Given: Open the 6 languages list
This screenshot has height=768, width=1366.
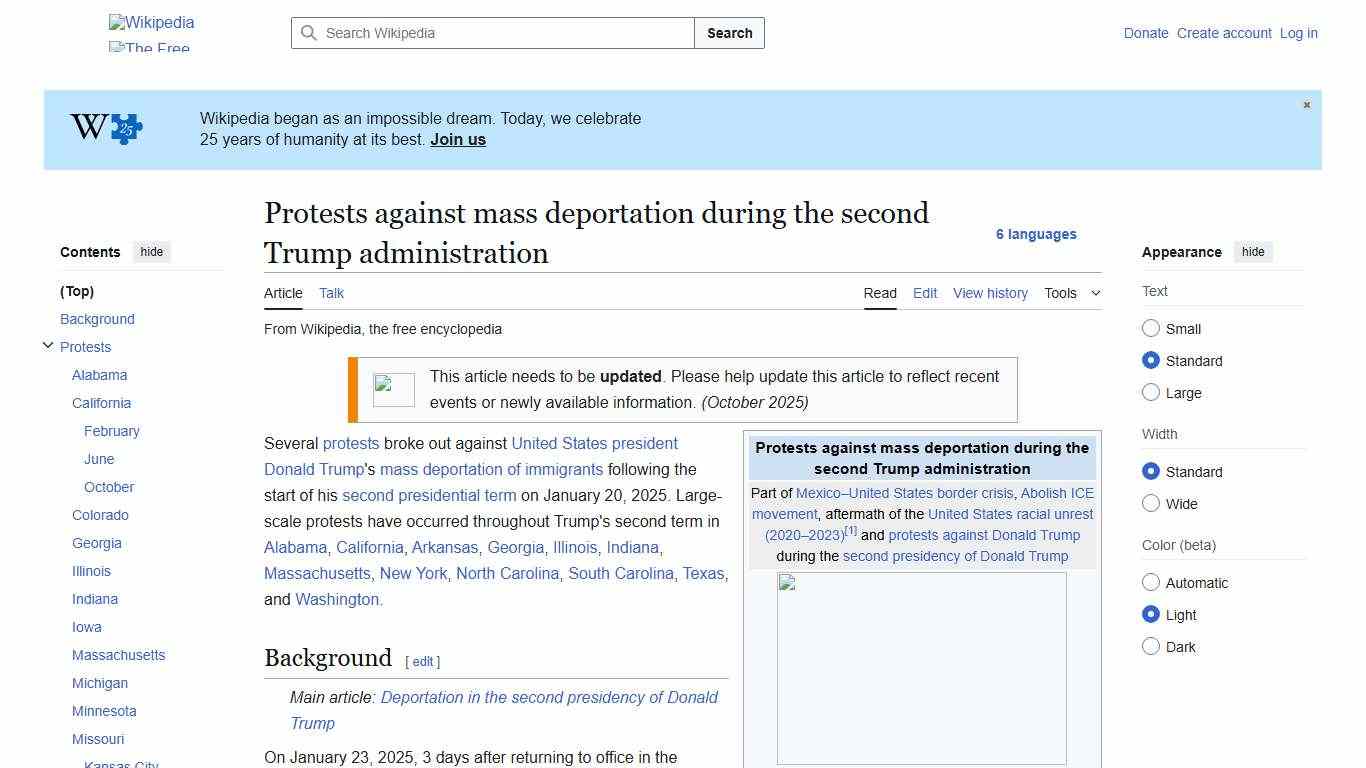Looking at the screenshot, I should click(1036, 234).
